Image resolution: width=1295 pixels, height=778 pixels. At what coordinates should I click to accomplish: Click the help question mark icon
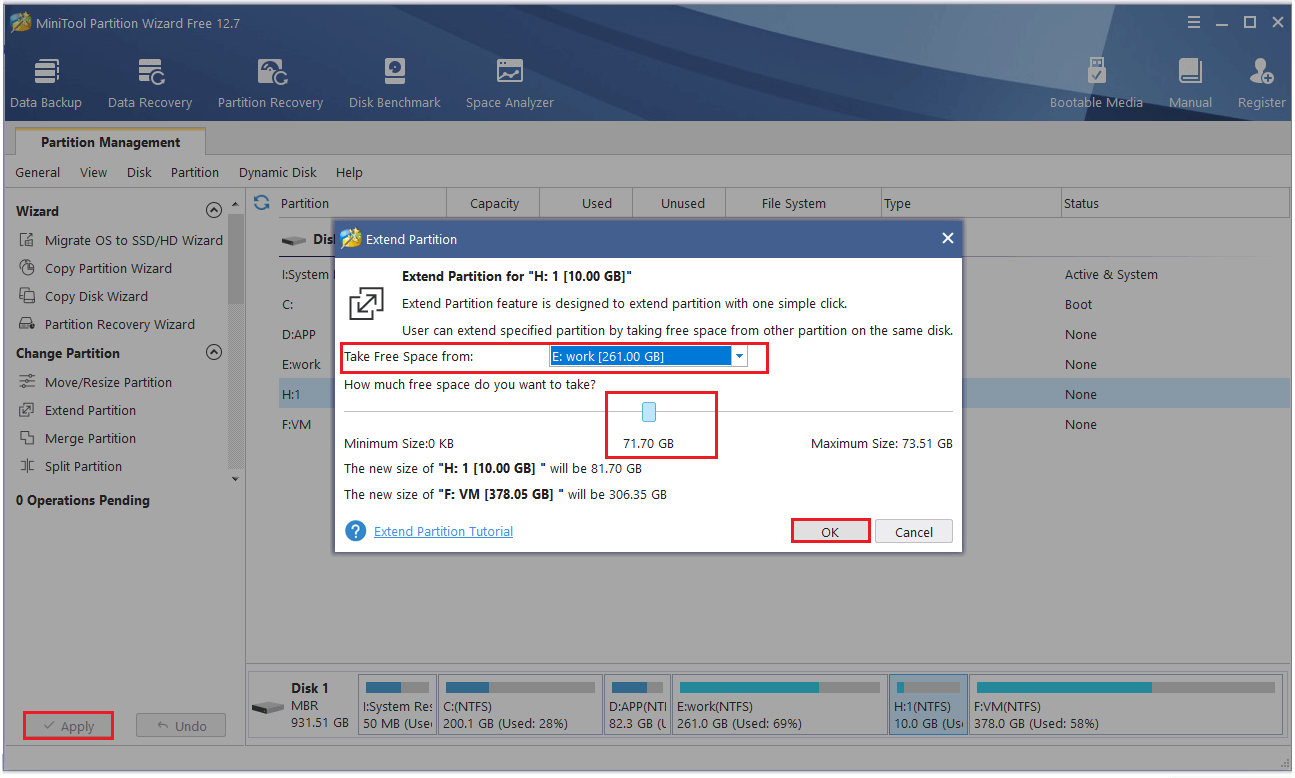(355, 531)
